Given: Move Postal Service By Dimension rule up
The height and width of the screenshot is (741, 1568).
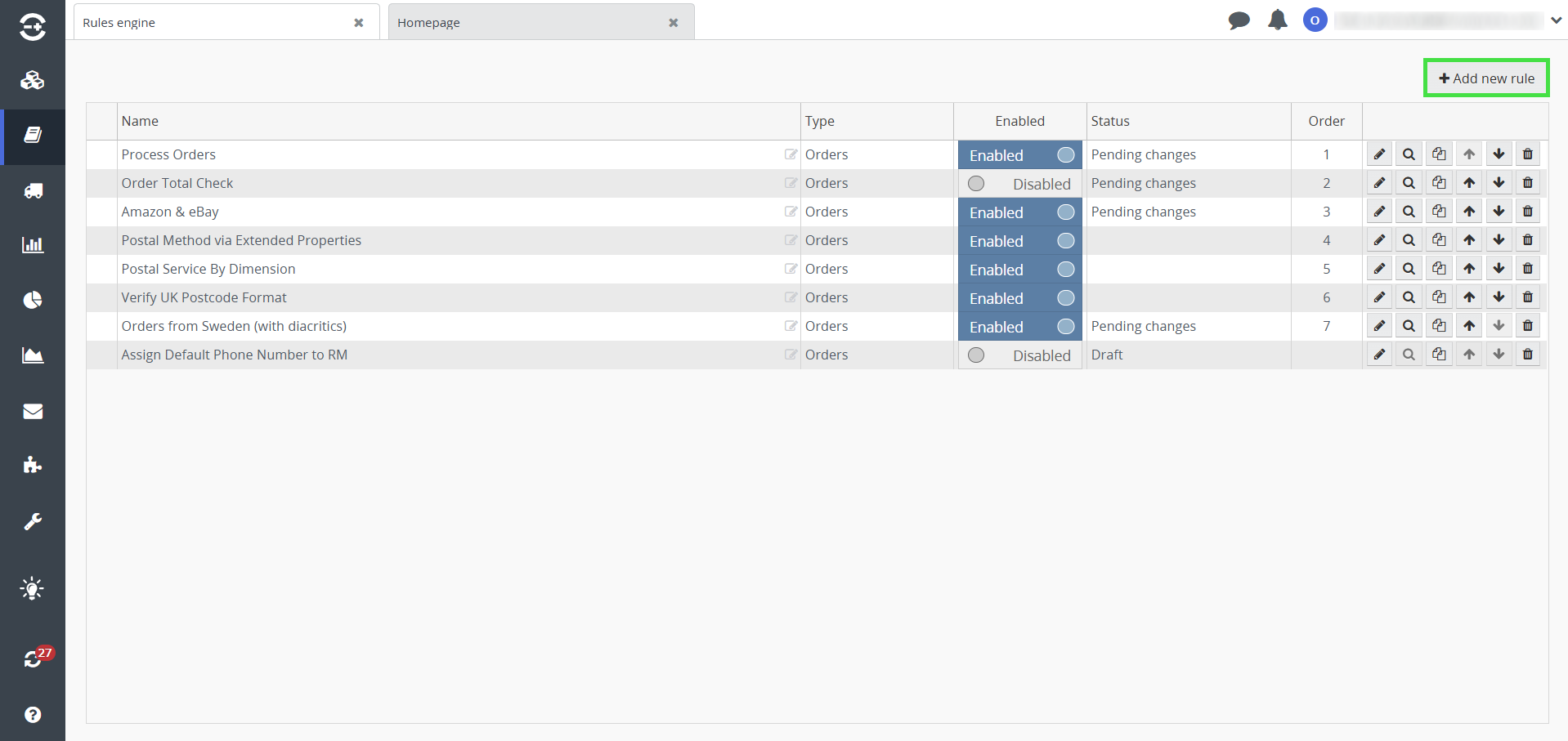Looking at the screenshot, I should tap(1469, 269).
